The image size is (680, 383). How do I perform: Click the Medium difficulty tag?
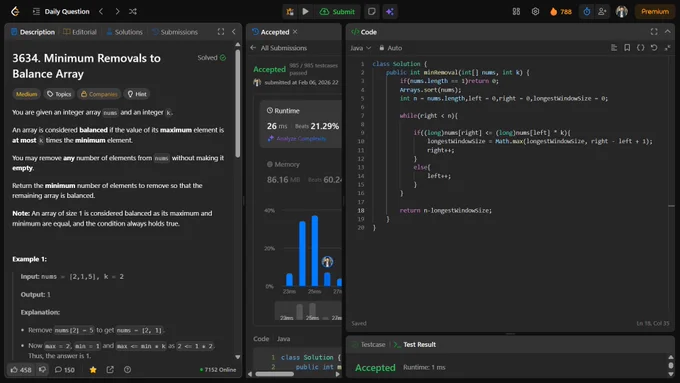tap(26, 94)
